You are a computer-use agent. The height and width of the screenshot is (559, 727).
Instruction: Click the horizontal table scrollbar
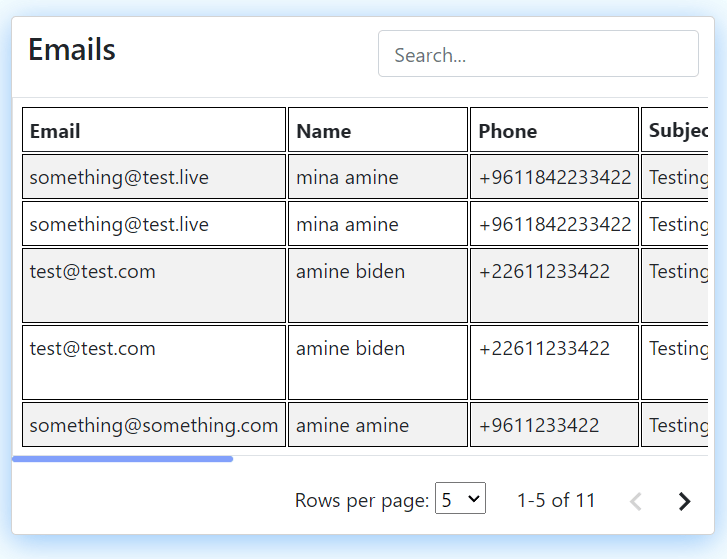tap(122, 459)
